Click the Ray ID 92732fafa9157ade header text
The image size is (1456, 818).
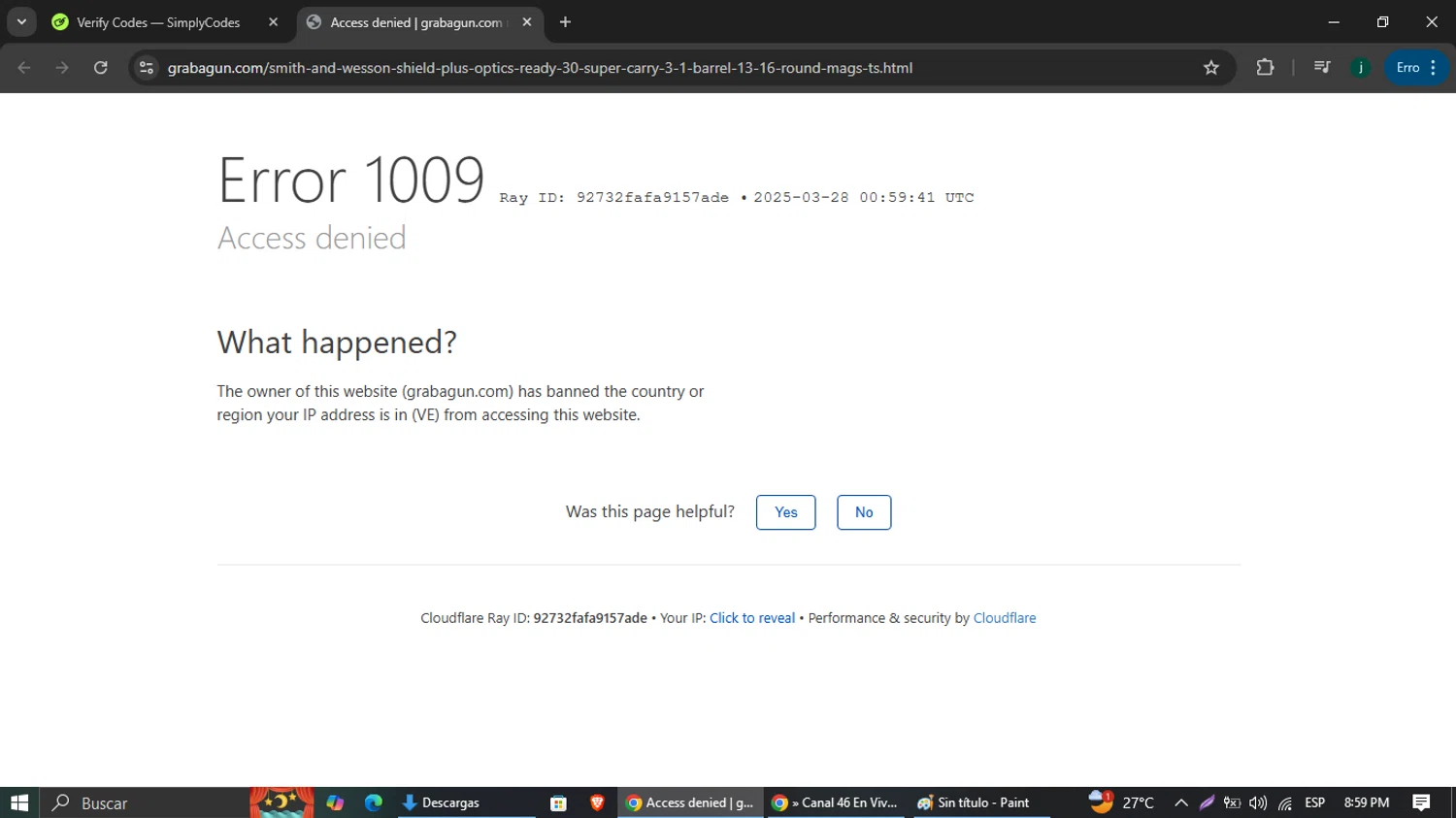(613, 198)
